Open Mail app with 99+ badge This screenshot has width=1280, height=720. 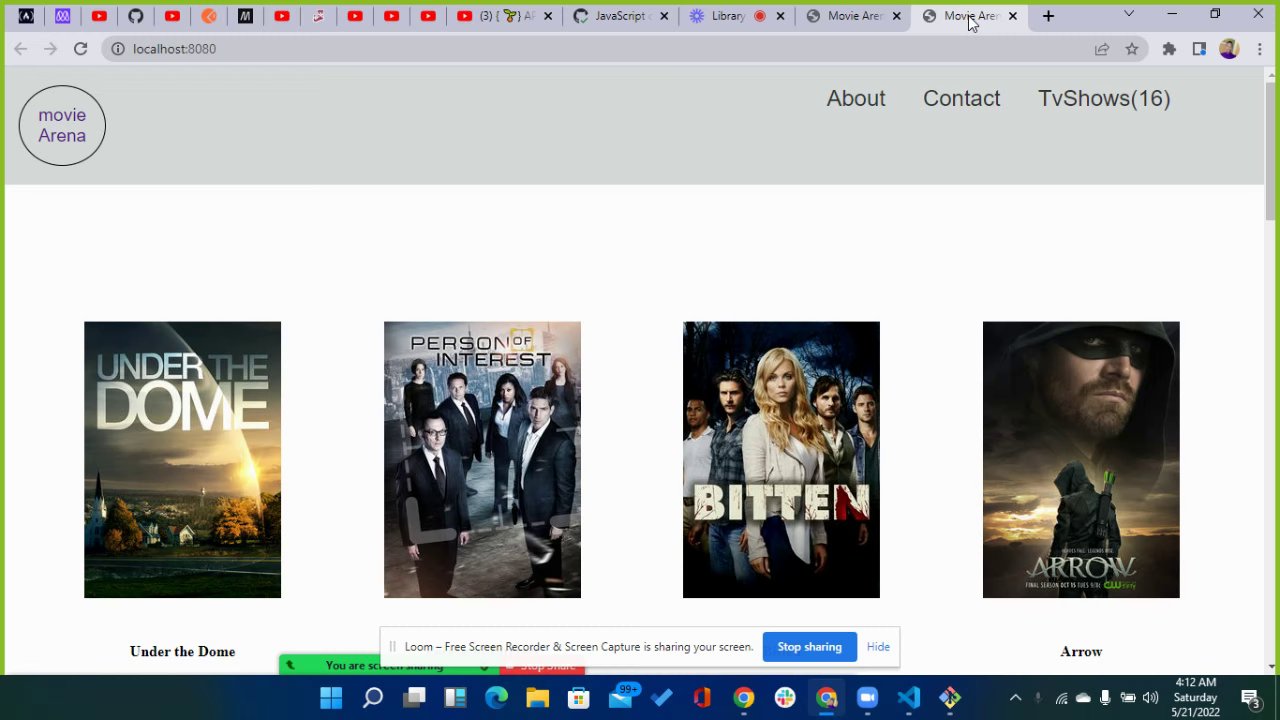pyautogui.click(x=622, y=697)
